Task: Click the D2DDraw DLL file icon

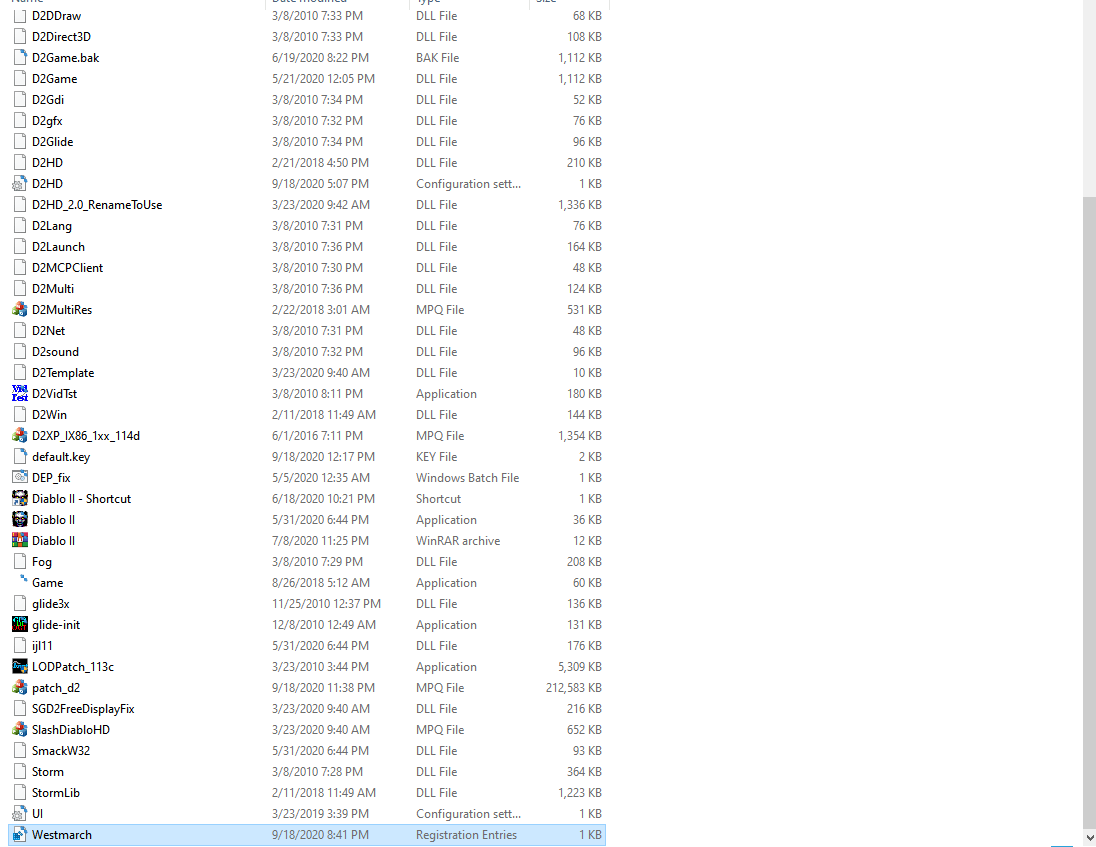Action: 20,15
